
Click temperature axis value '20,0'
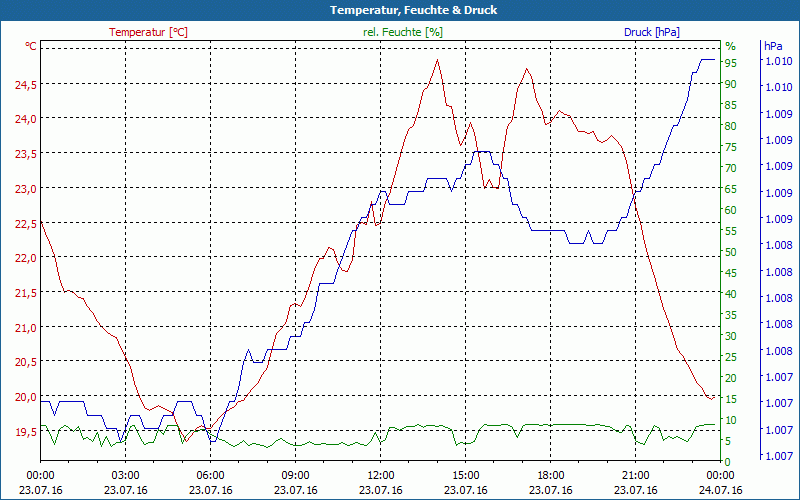click(x=26, y=397)
